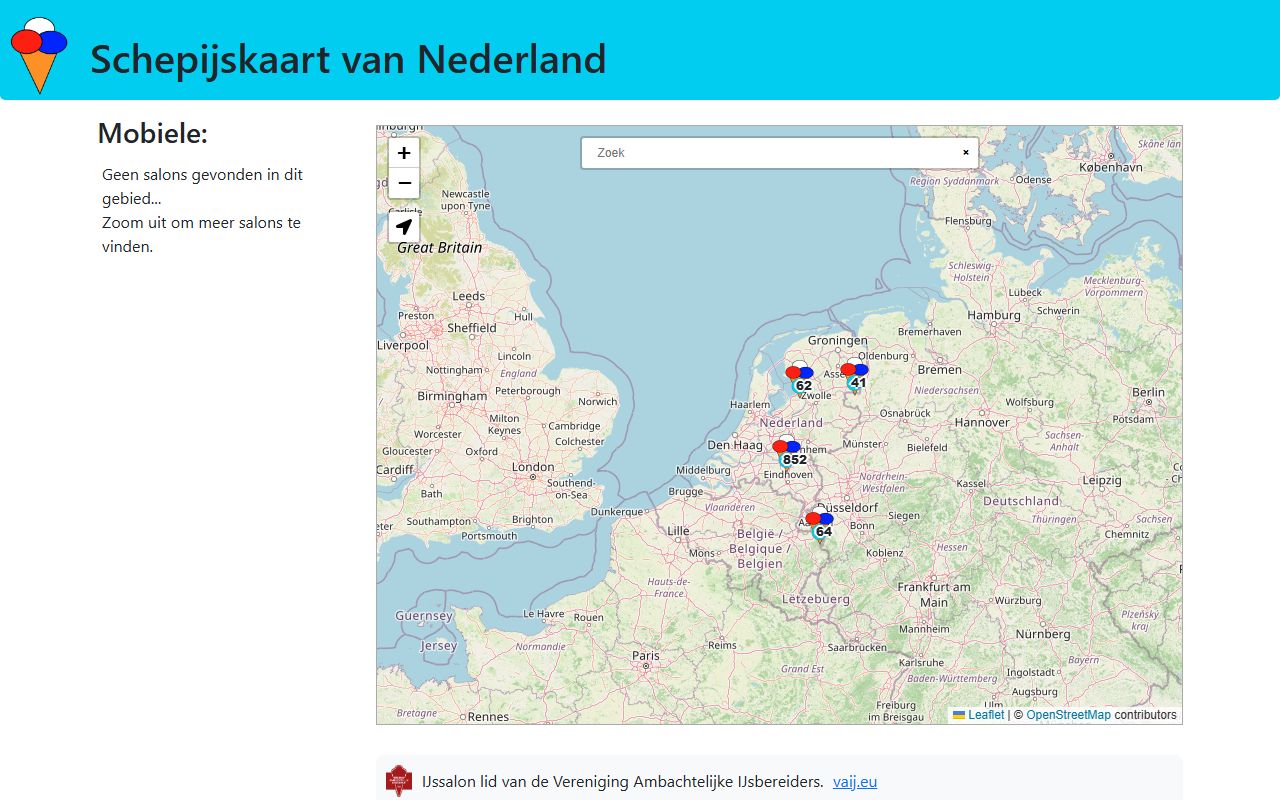Image resolution: width=1280 pixels, height=800 pixels.
Task: Visit the vaij.eu link
Action: 855,782
